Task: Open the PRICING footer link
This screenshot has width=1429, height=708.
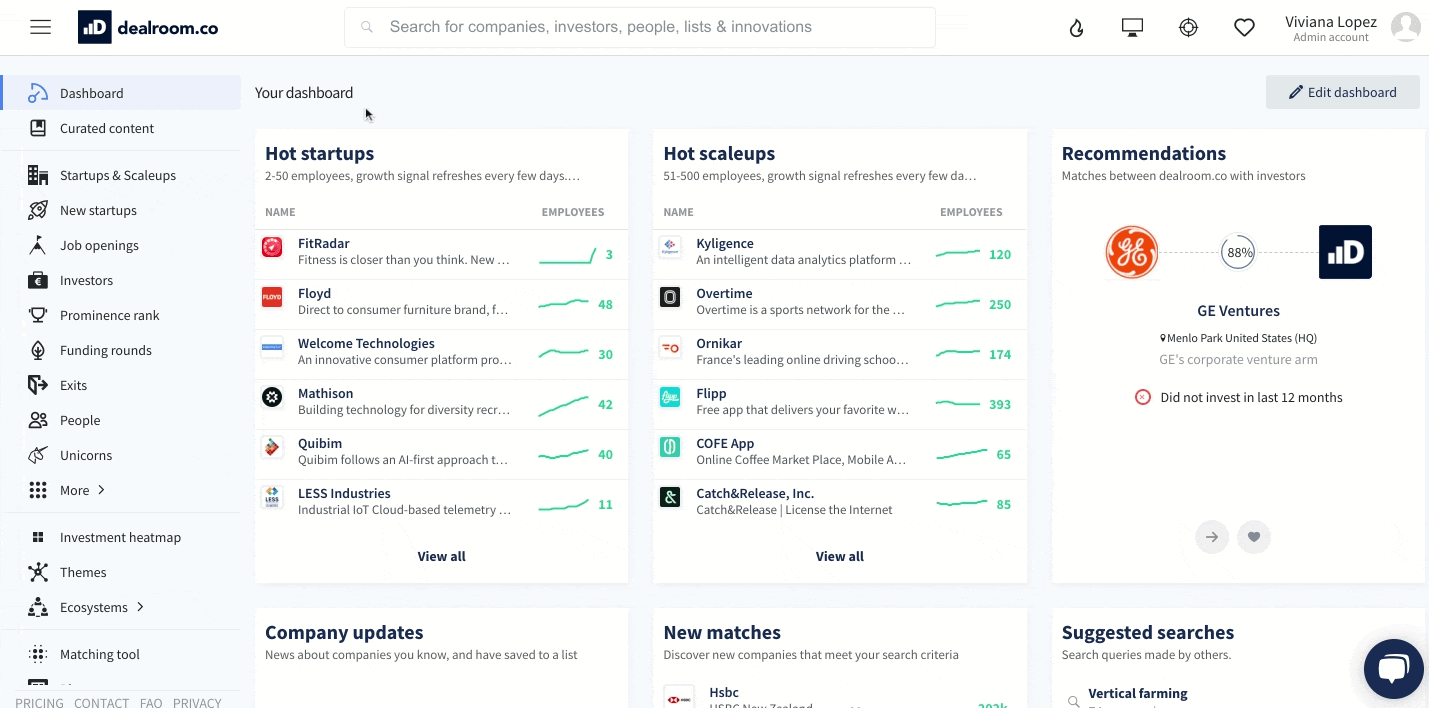Action: point(39,702)
